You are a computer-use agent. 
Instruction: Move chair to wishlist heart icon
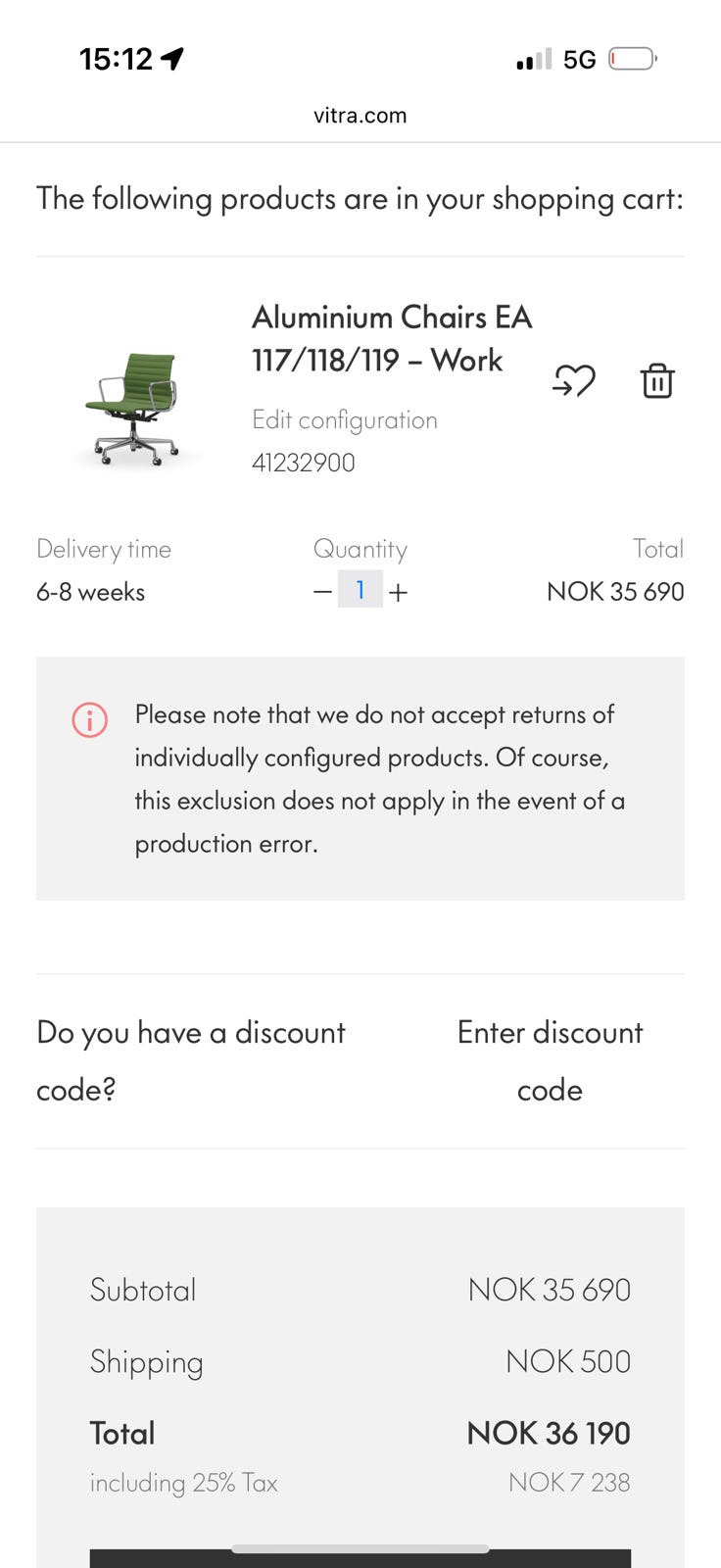(574, 380)
